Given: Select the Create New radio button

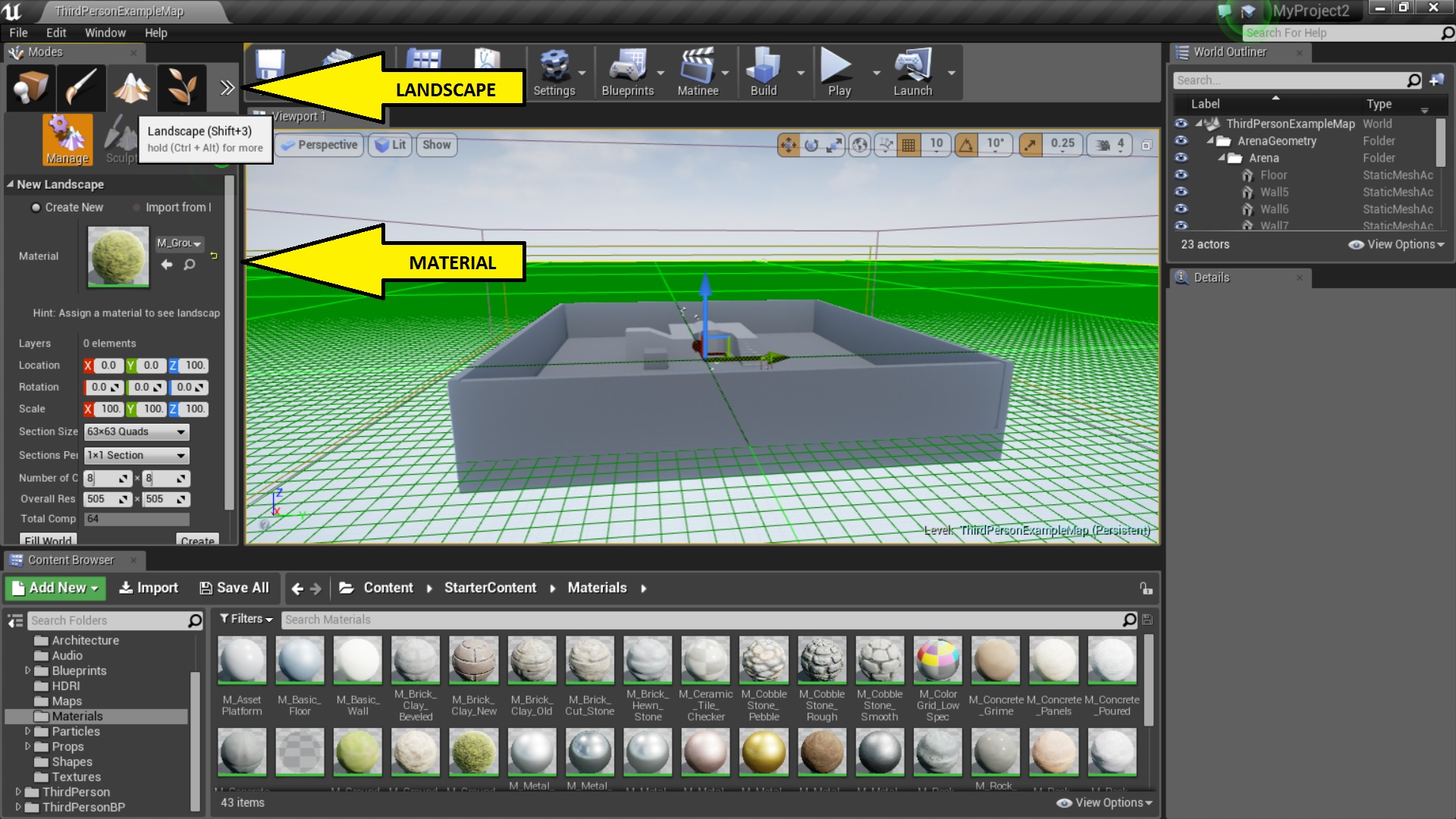Looking at the screenshot, I should (36, 208).
